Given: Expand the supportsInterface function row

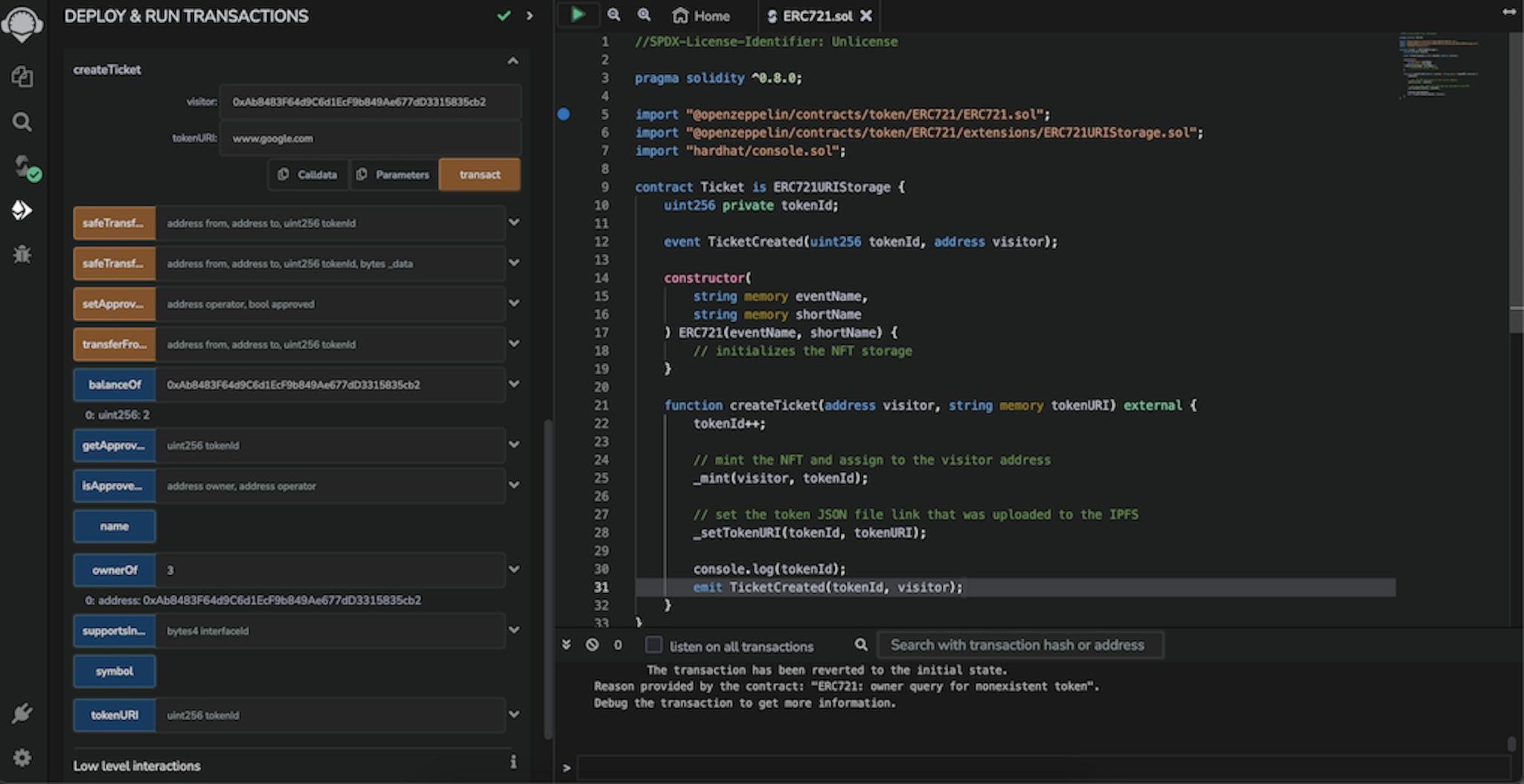Looking at the screenshot, I should pos(513,630).
